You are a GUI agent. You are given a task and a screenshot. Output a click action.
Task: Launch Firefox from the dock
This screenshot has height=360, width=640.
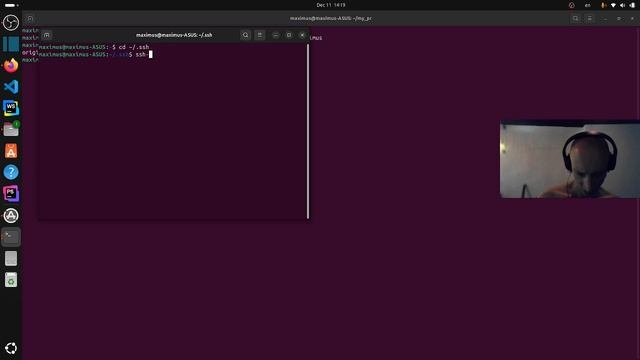pos(11,65)
